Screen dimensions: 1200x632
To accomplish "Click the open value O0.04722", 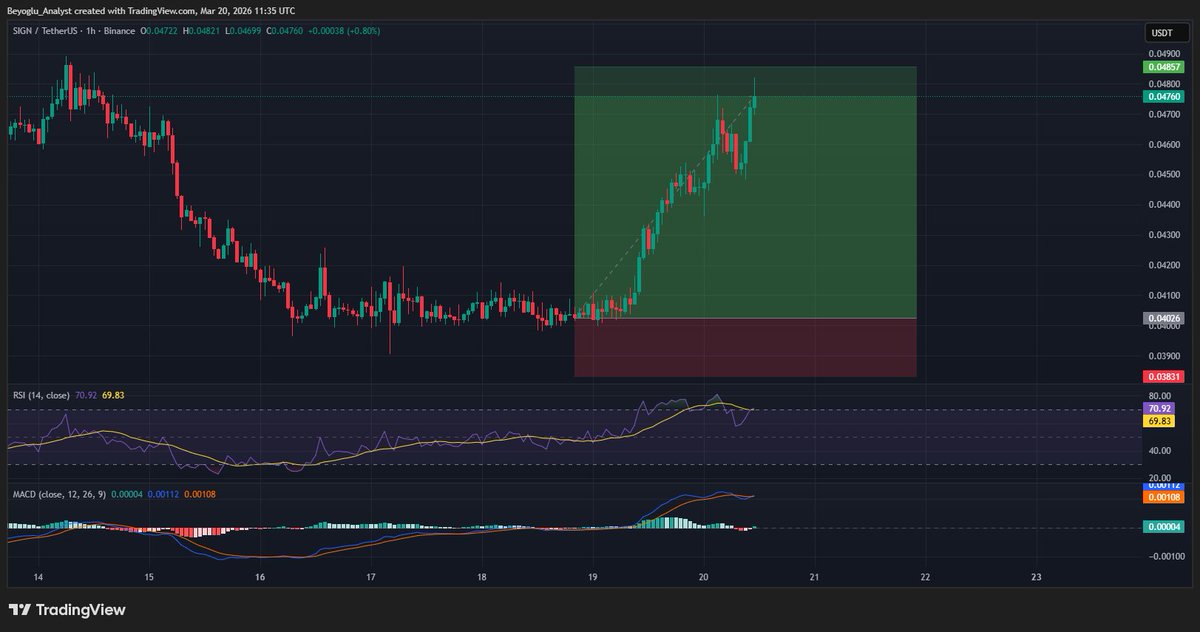I will (x=160, y=31).
